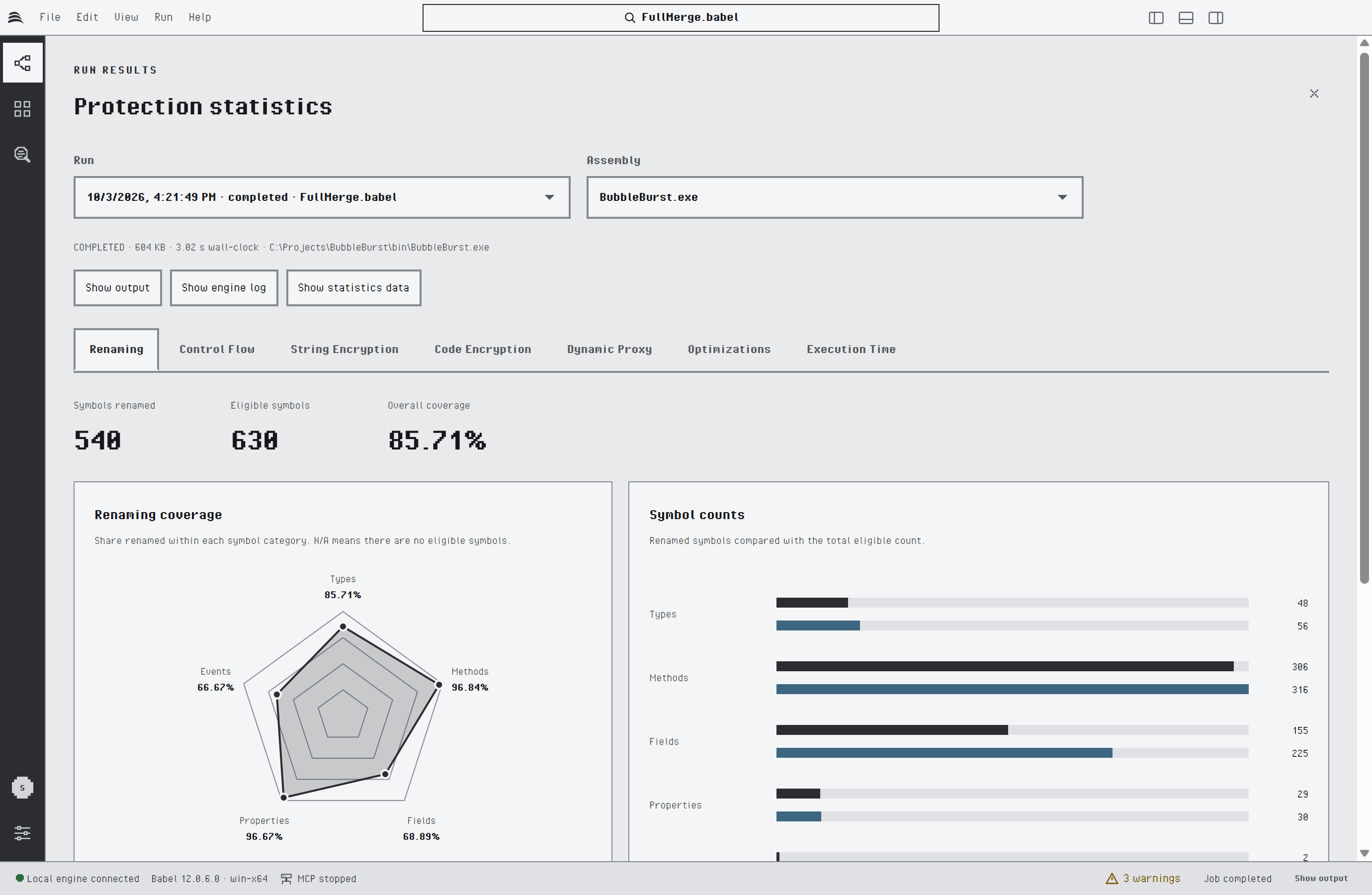Viewport: 1372px width, 895px height.
Task: Click the Events radar chart point
Action: click(x=277, y=694)
